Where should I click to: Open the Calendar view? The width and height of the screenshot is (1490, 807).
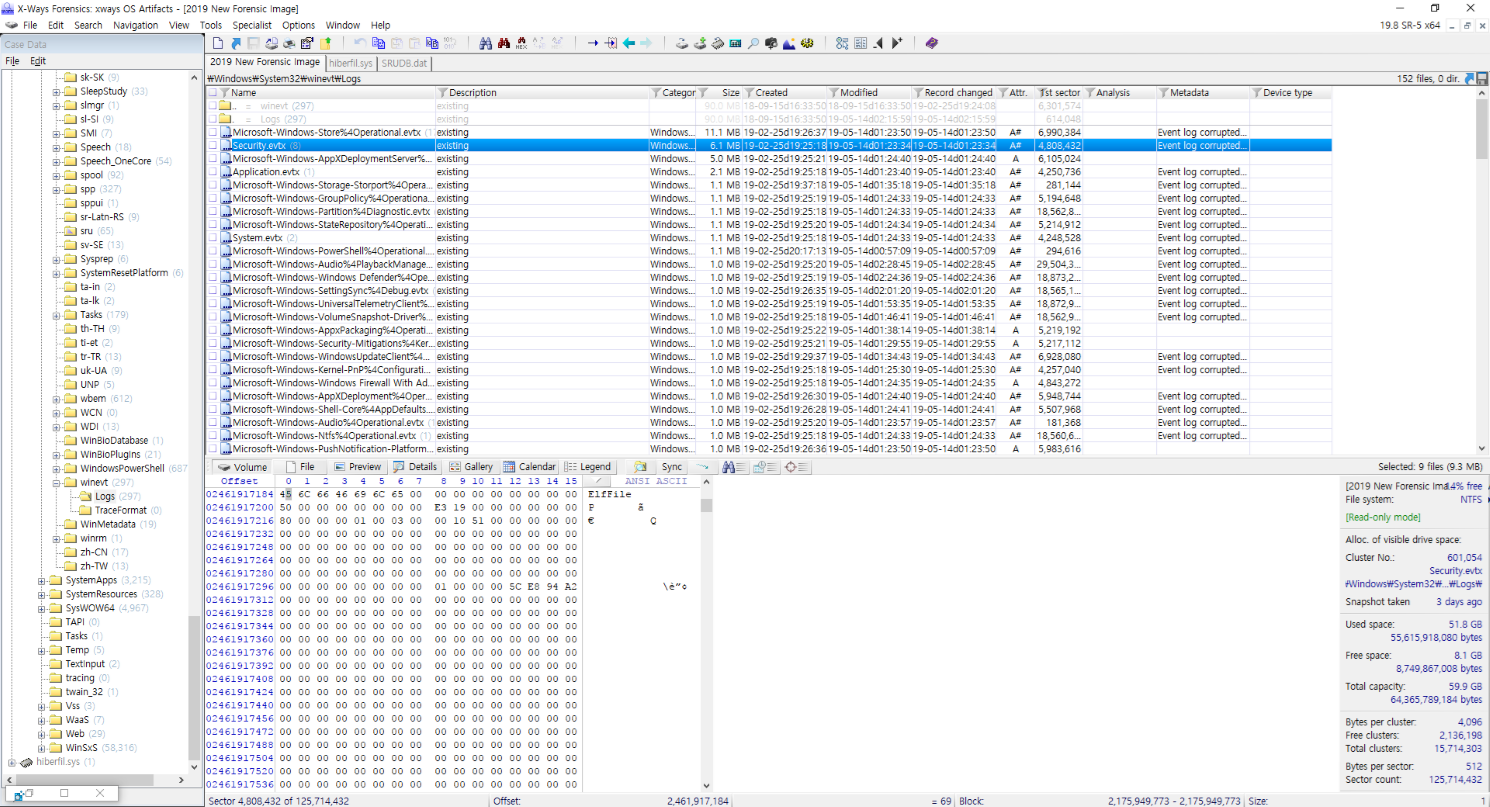click(x=530, y=467)
